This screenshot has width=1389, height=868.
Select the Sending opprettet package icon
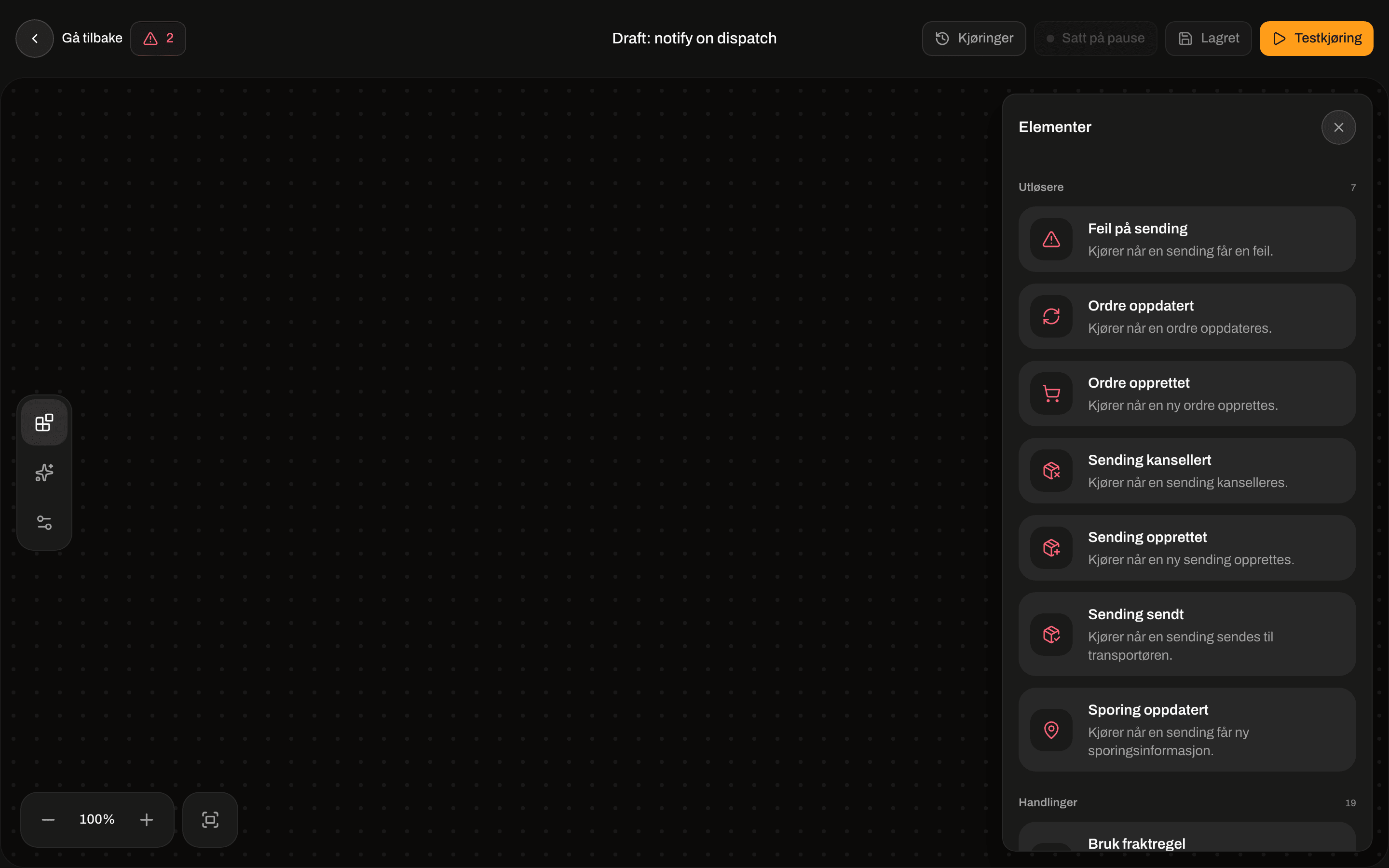coord(1051,548)
